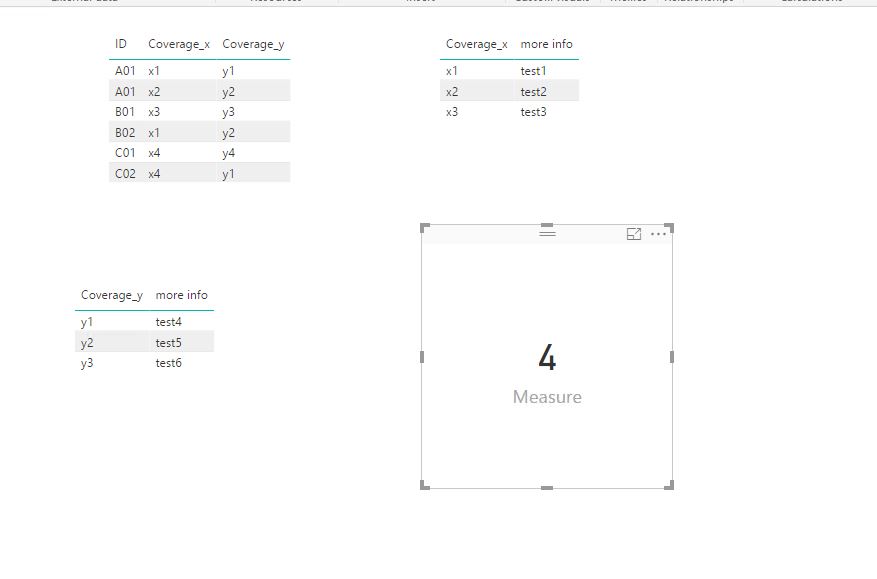The image size is (877, 579).
Task: Click more info header above test4
Action: point(181,295)
